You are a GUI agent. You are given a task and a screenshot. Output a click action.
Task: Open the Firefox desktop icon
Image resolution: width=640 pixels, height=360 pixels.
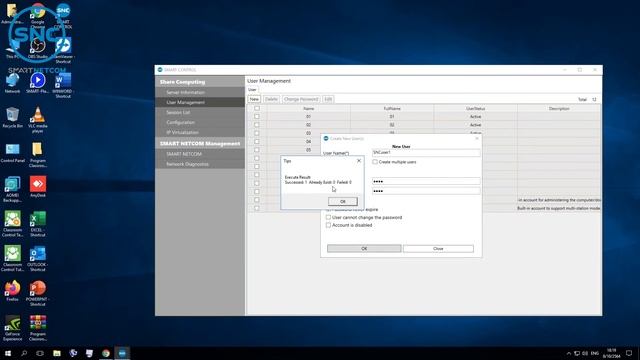12,291
